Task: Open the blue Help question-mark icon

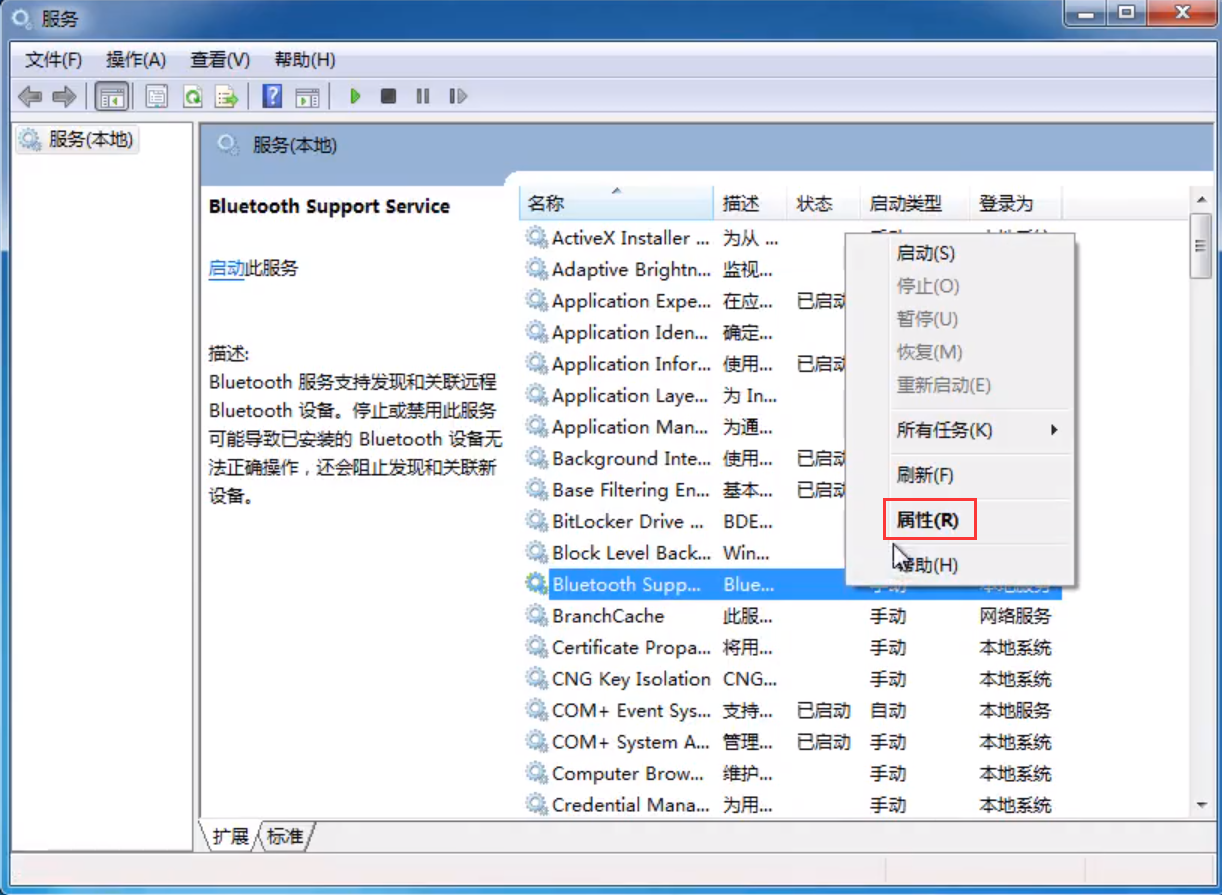Action: (x=272, y=97)
